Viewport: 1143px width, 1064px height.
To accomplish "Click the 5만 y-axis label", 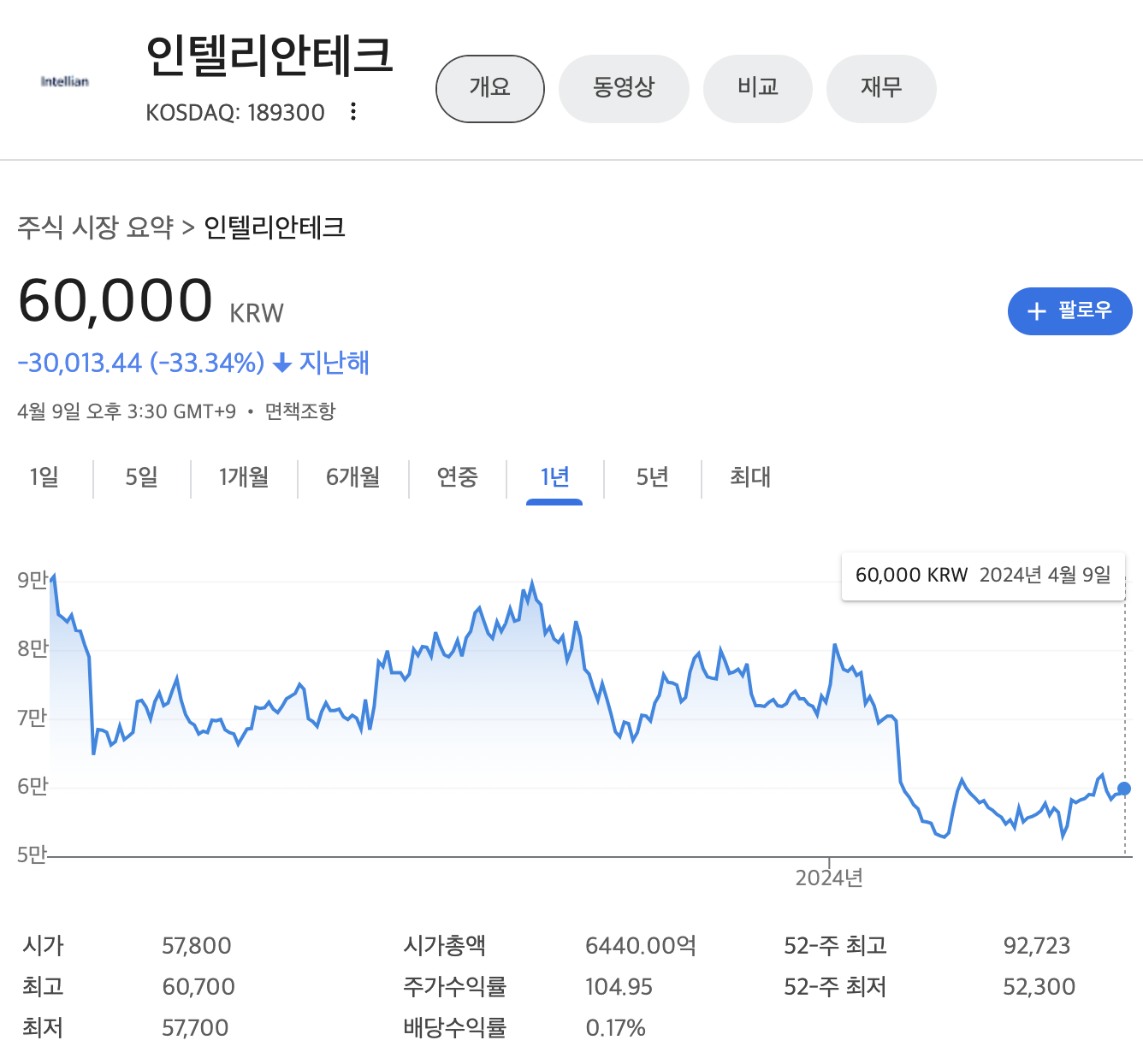I will click(33, 854).
